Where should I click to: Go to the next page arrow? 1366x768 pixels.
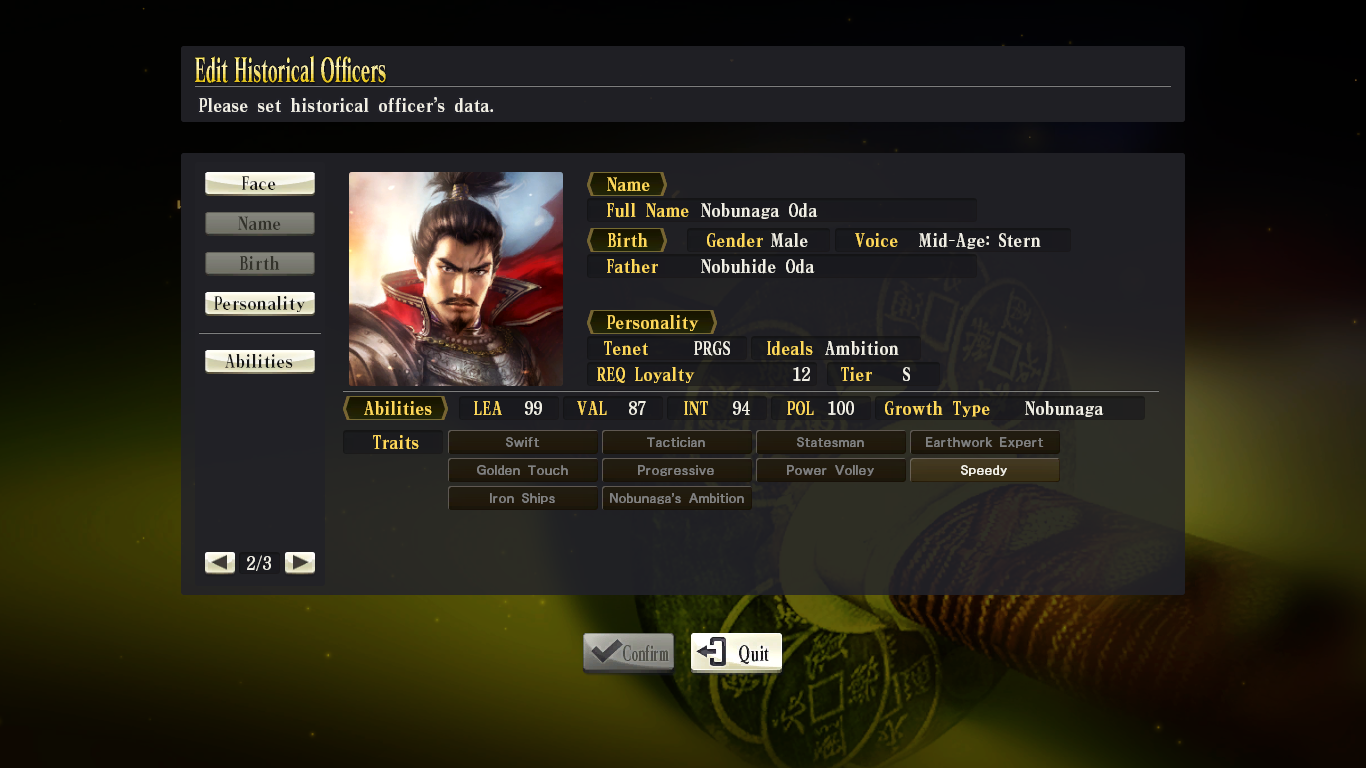pos(300,563)
